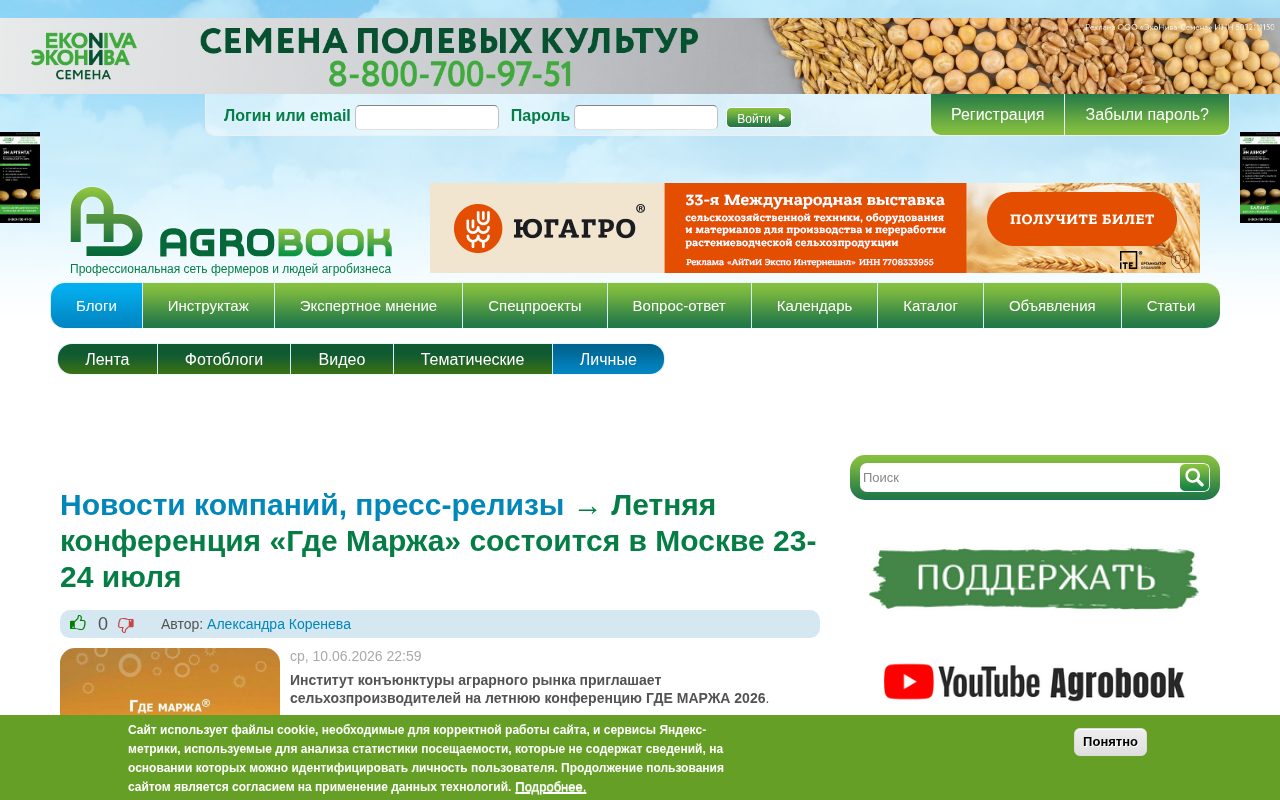This screenshot has height=800, width=1280.
Task: Click the right side advertisement banner
Action: point(1260,177)
